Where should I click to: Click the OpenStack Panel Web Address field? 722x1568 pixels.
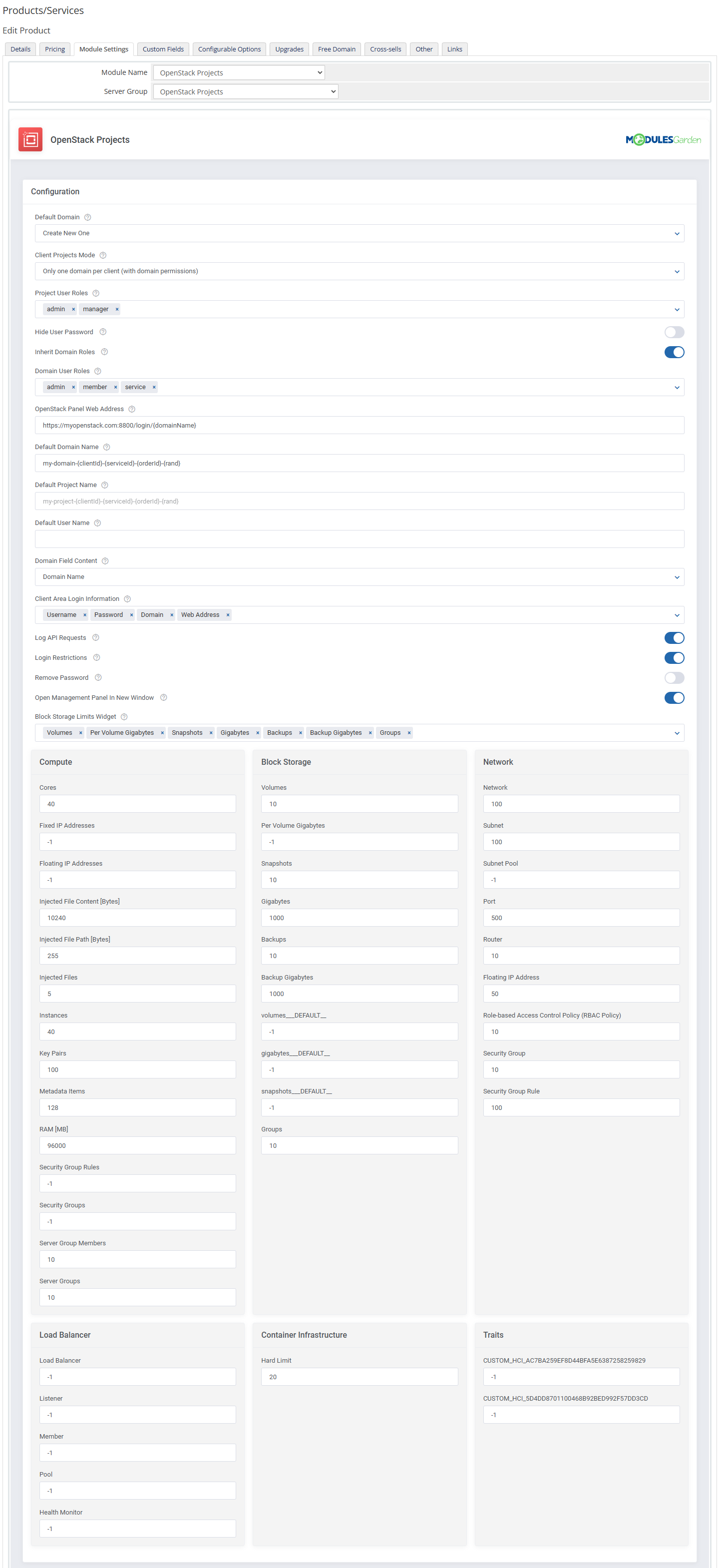(x=360, y=425)
